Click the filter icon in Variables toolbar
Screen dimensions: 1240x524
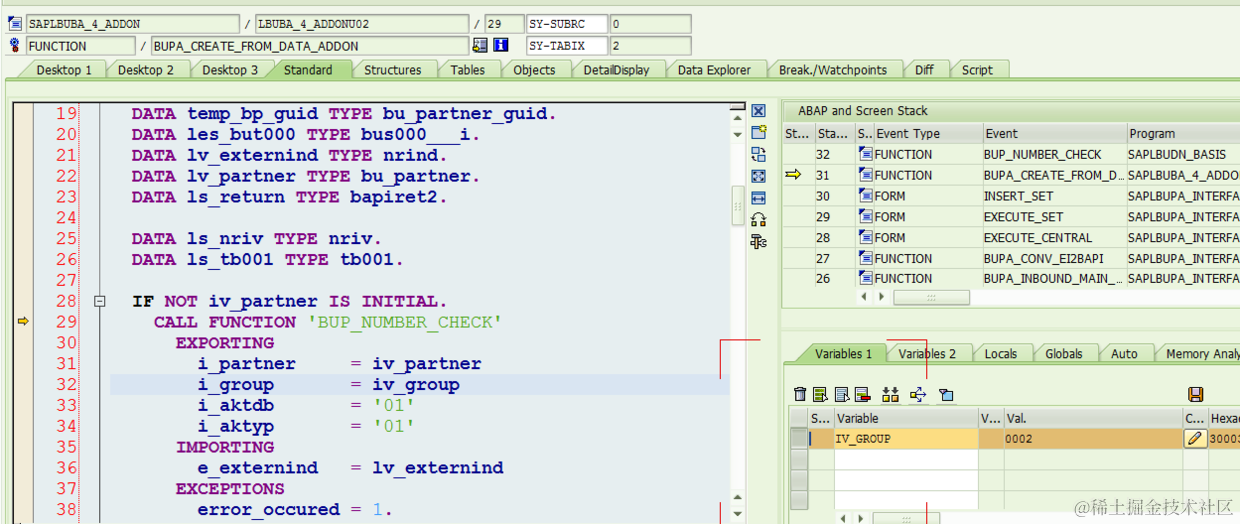(946, 394)
